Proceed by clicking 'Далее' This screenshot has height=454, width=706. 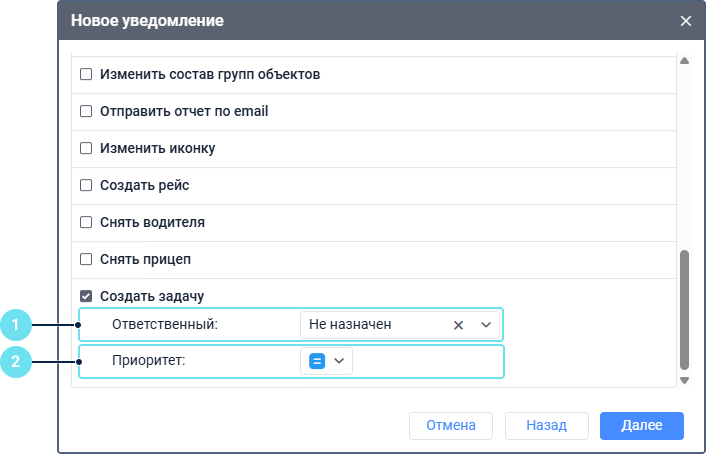click(641, 425)
